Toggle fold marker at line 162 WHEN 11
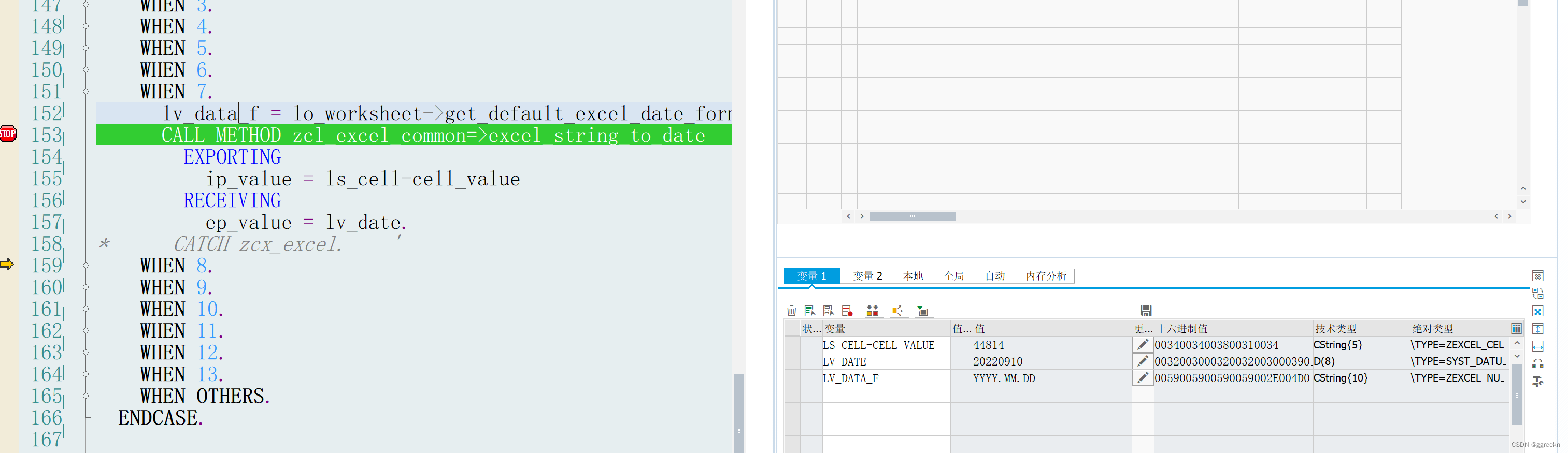 click(x=86, y=331)
